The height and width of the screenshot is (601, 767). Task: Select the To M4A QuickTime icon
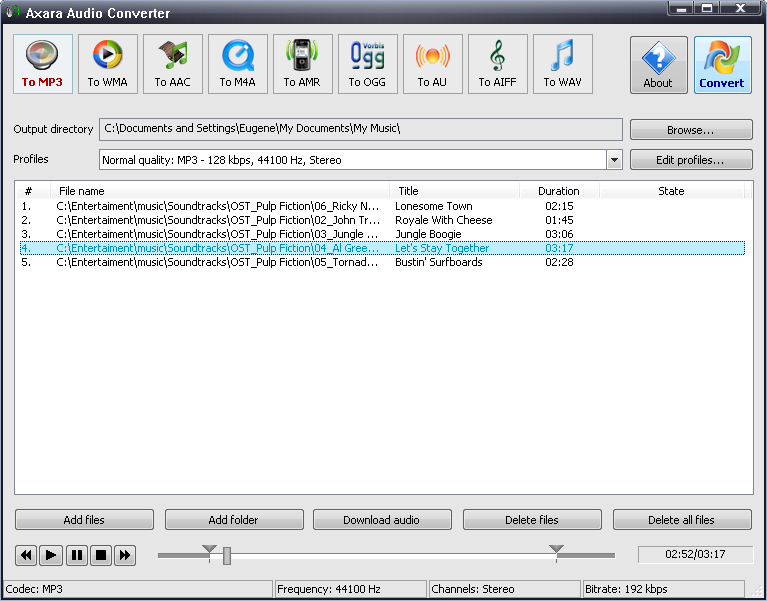(x=238, y=64)
